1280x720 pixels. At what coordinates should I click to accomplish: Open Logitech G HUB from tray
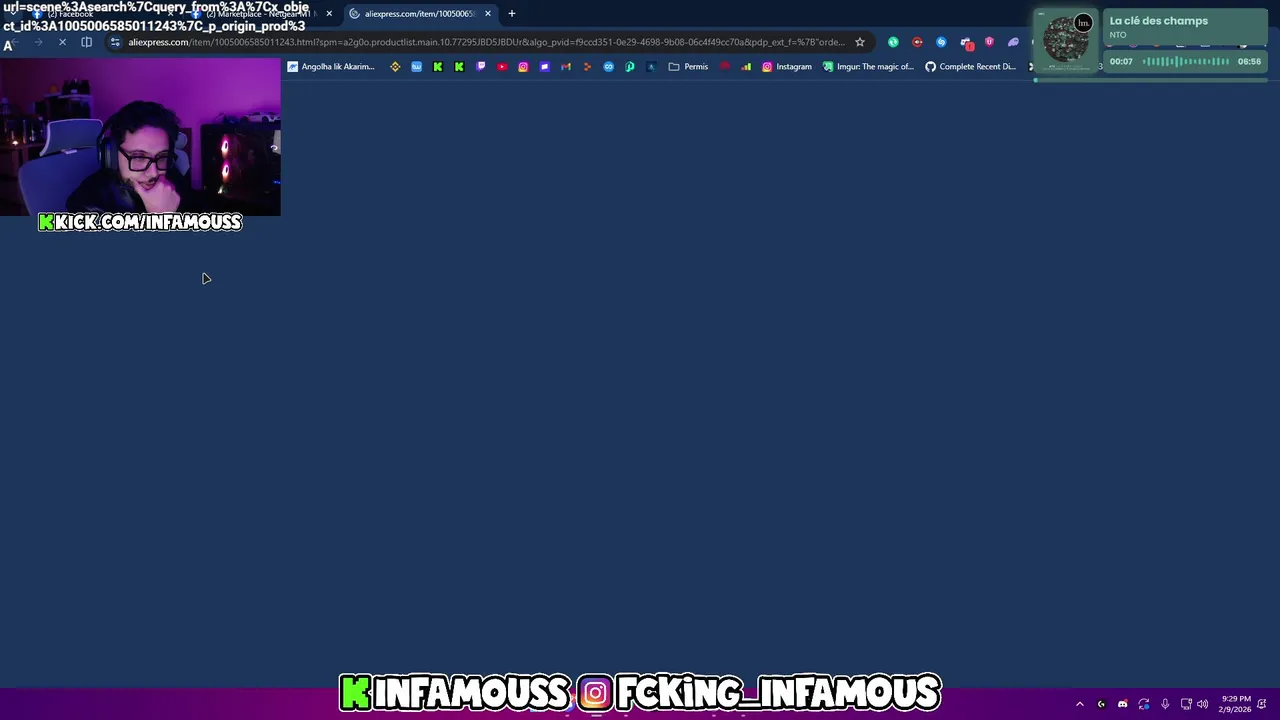point(1101,704)
